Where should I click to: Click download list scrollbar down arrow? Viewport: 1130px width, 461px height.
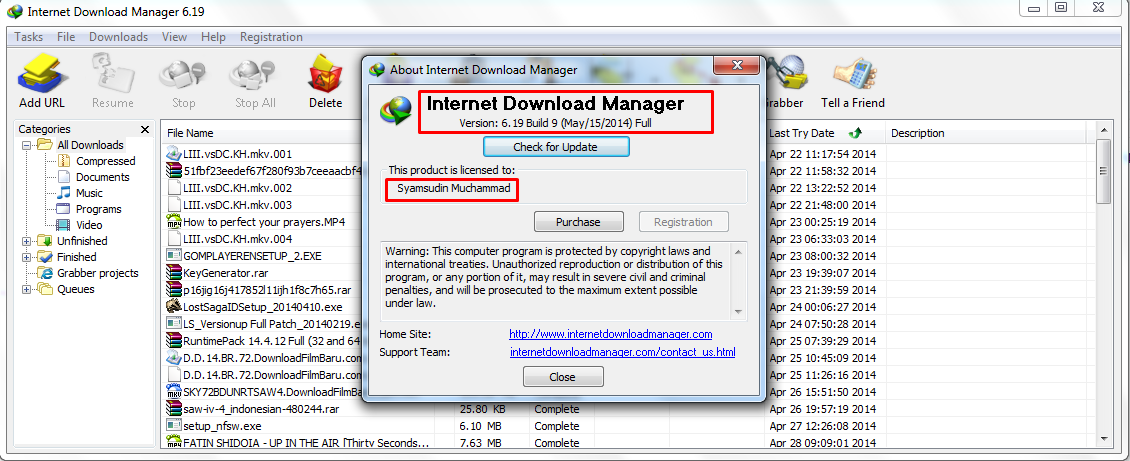tap(1103, 437)
